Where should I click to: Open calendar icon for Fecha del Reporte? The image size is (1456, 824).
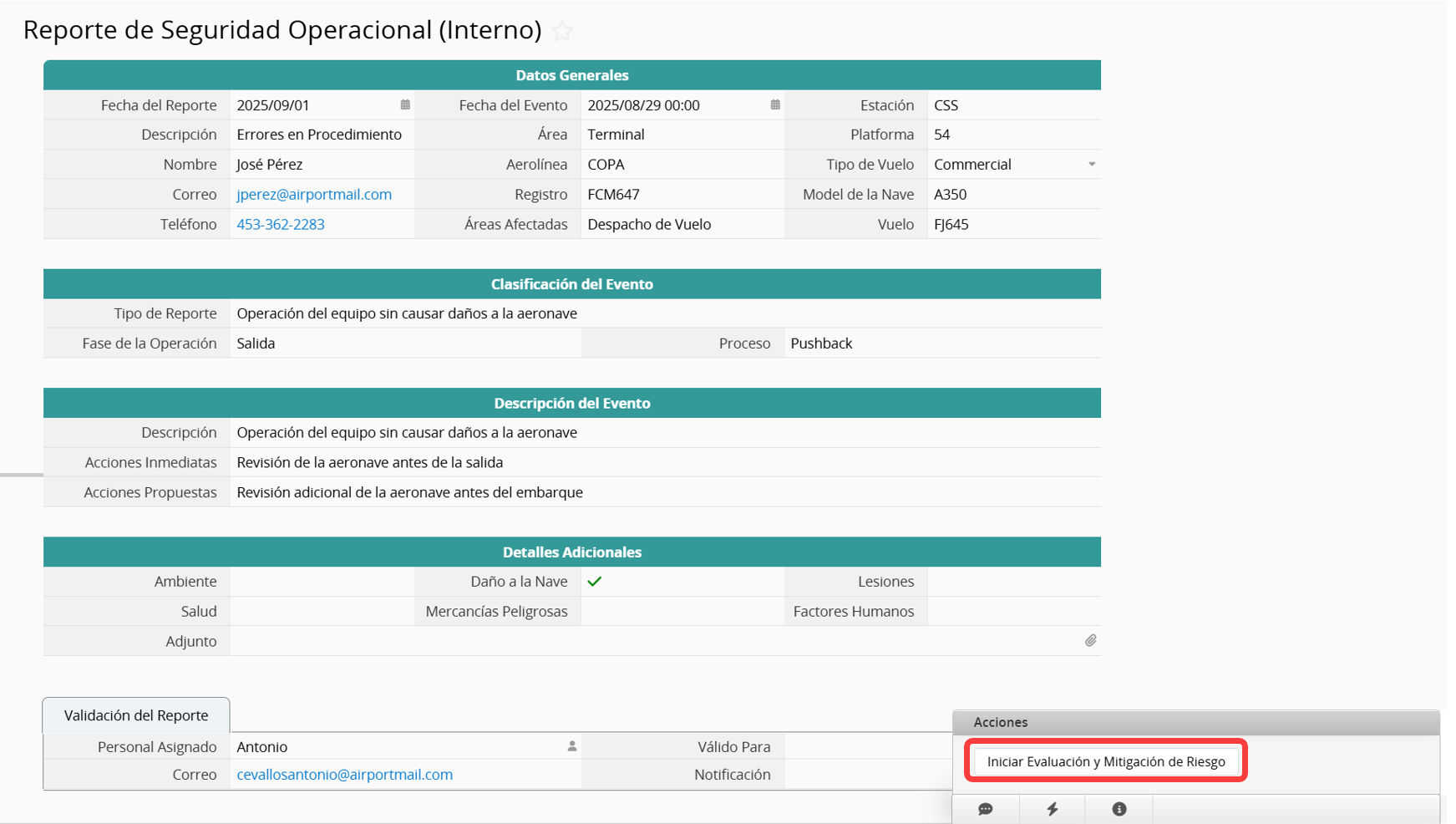click(405, 104)
